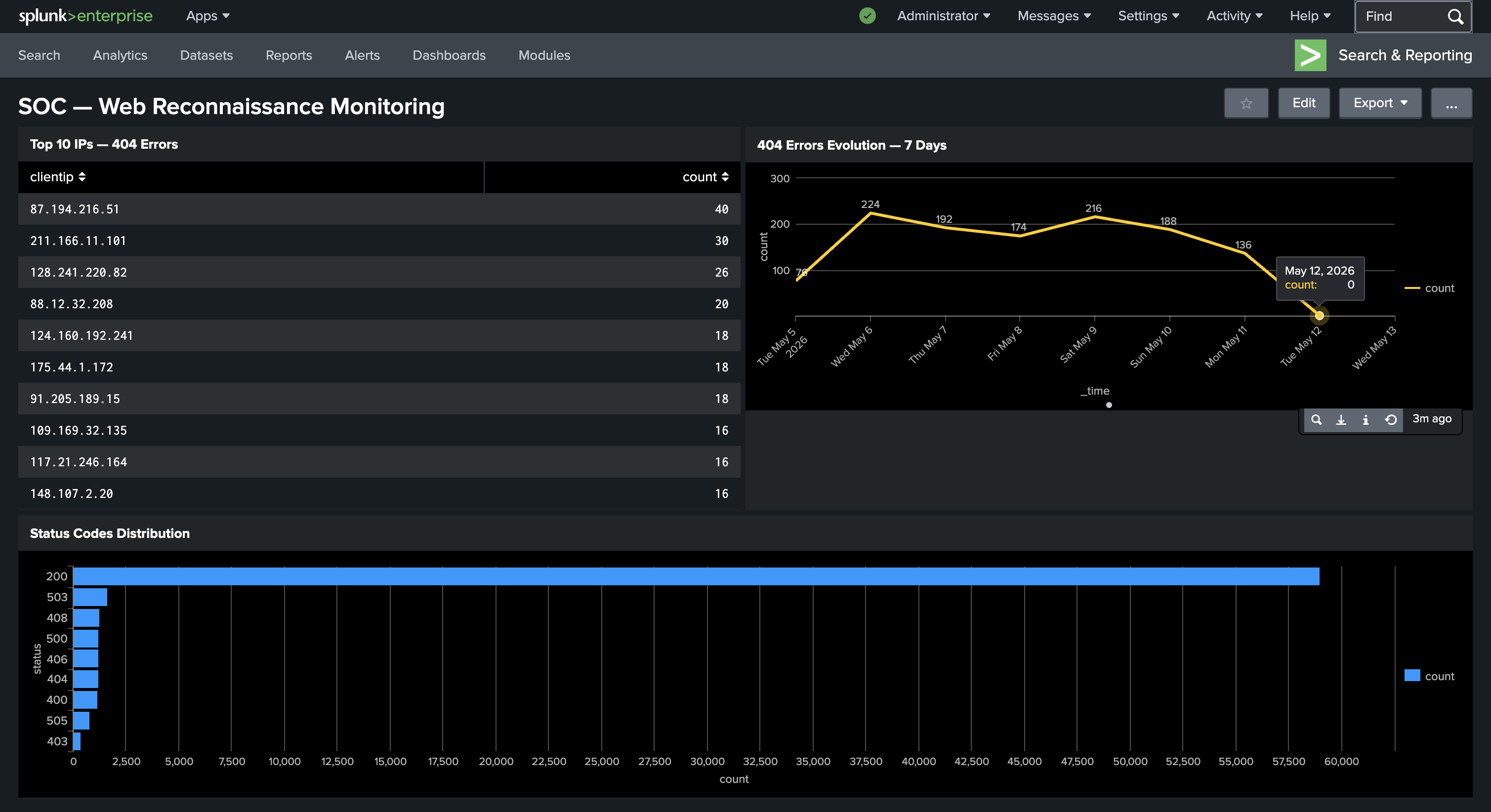Screen dimensions: 1491x812
Task: Refresh the 404 Errors Evolution panel
Action: (x=1390, y=420)
